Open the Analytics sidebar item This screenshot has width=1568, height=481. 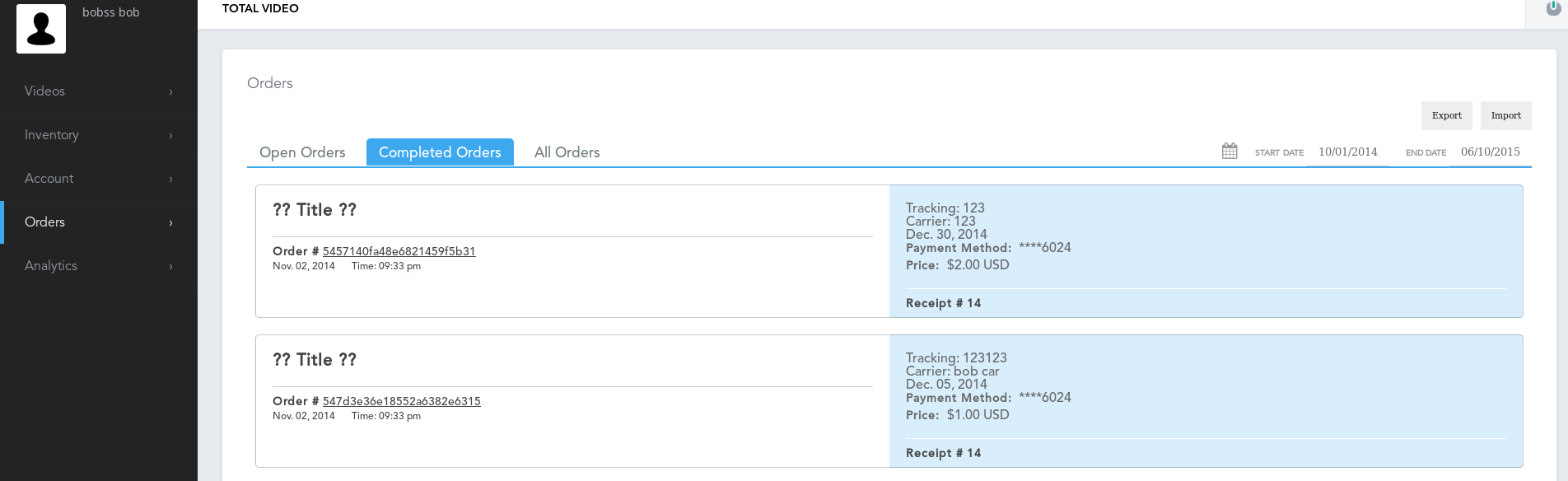click(99, 266)
